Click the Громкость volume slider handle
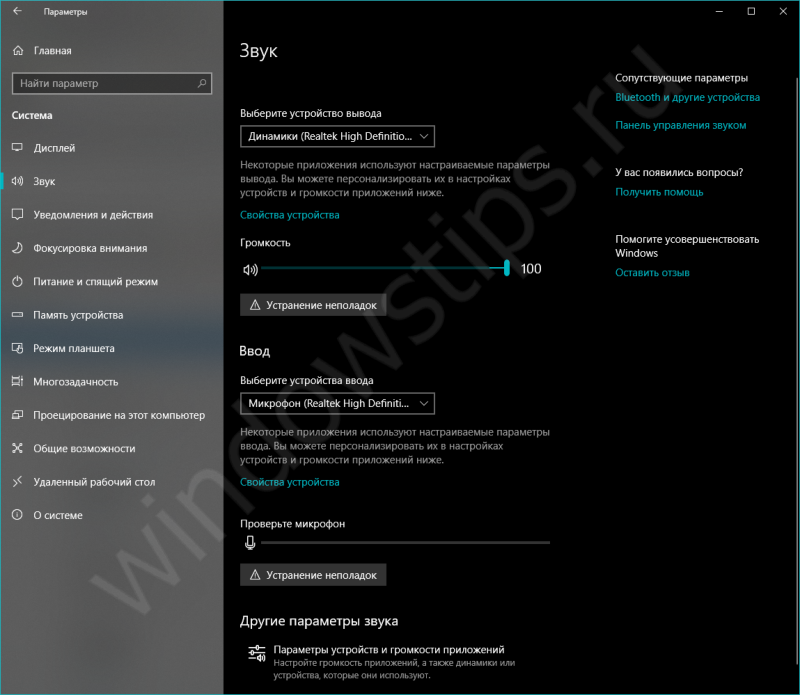The height and width of the screenshot is (695, 800). tap(507, 268)
